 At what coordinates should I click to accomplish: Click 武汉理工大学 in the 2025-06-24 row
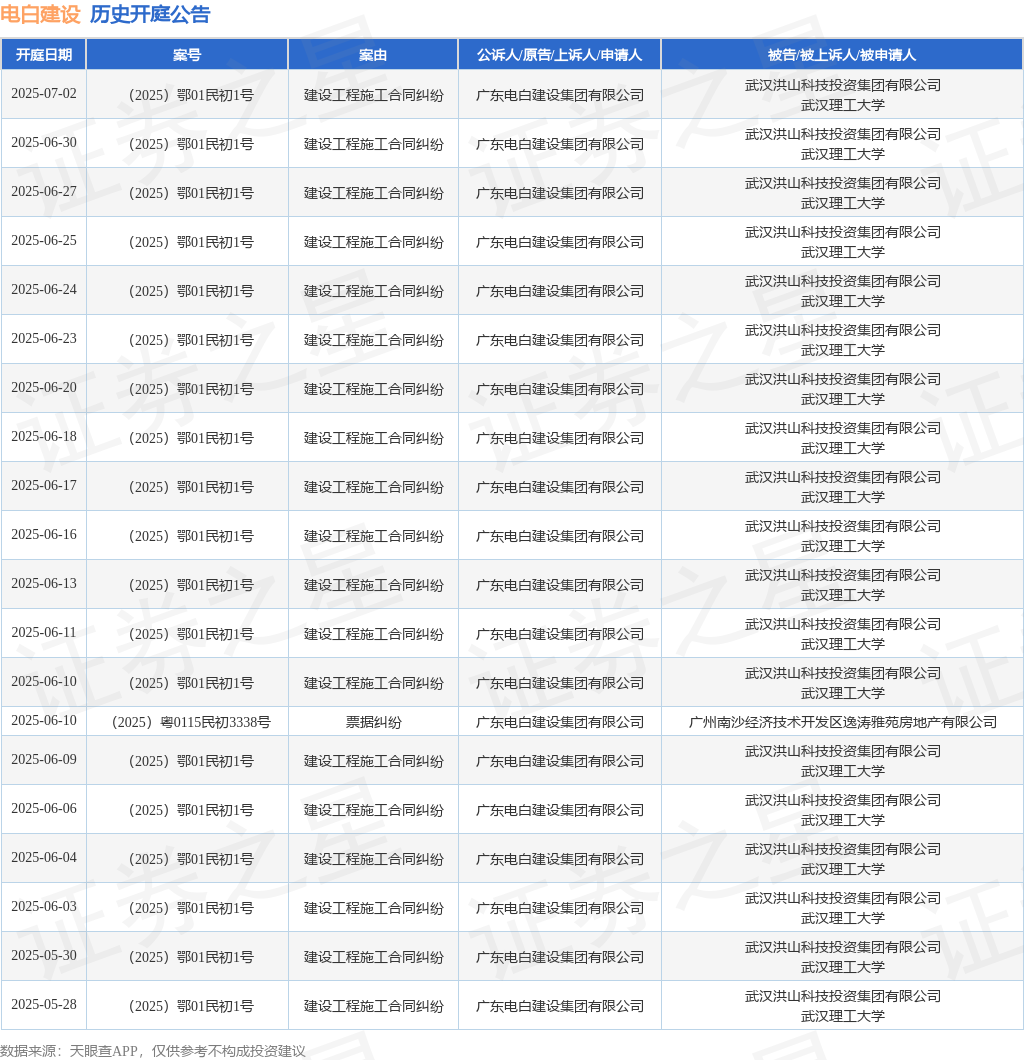pos(842,301)
